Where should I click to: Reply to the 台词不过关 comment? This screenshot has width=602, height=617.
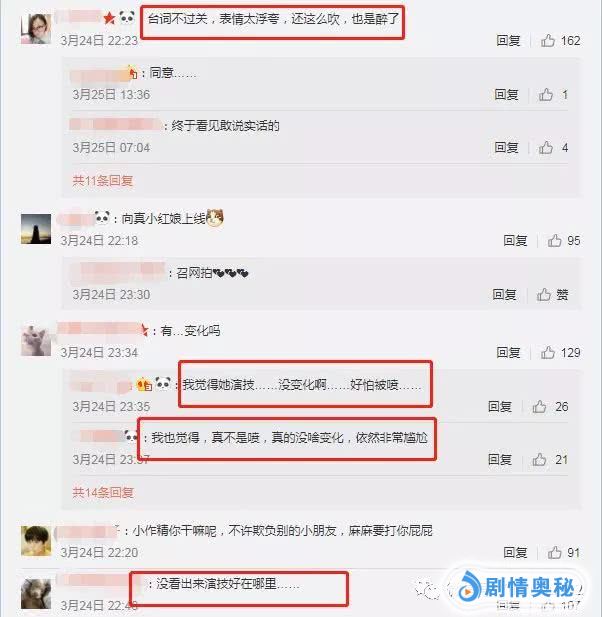click(508, 41)
